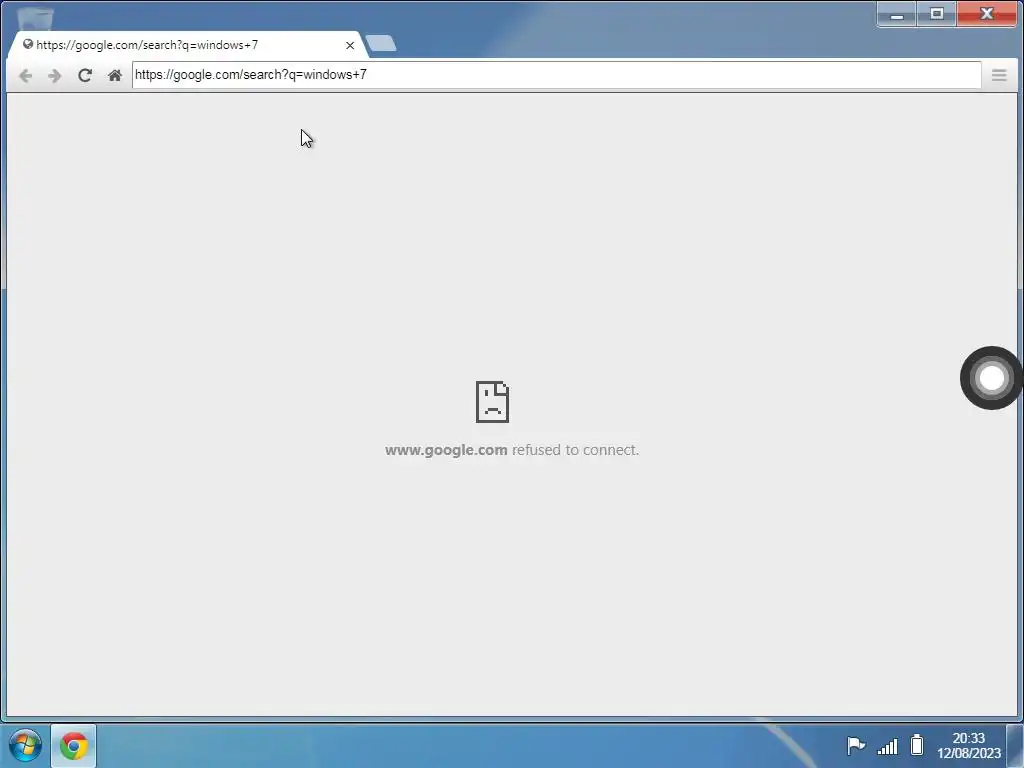Image resolution: width=1024 pixels, height=768 pixels.
Task: Open the network signal tray icon
Action: (887, 746)
